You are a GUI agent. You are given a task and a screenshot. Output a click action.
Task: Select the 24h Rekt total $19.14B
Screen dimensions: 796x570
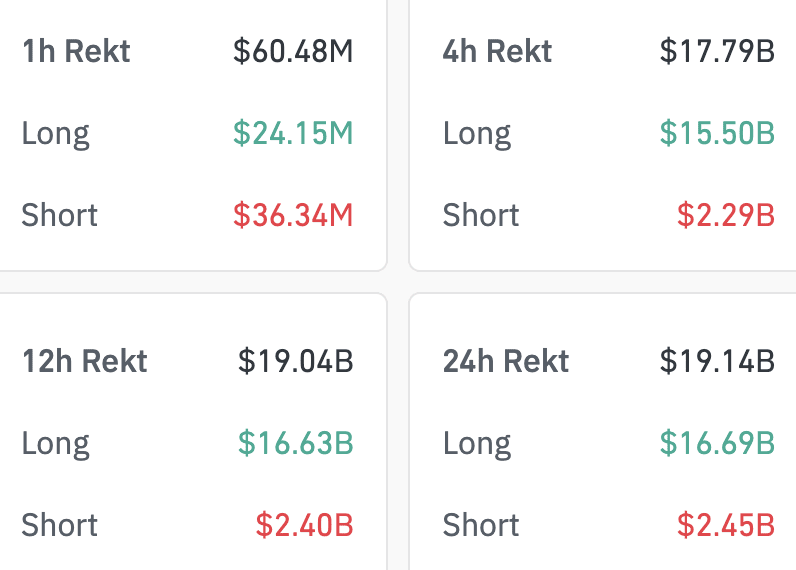click(x=717, y=361)
